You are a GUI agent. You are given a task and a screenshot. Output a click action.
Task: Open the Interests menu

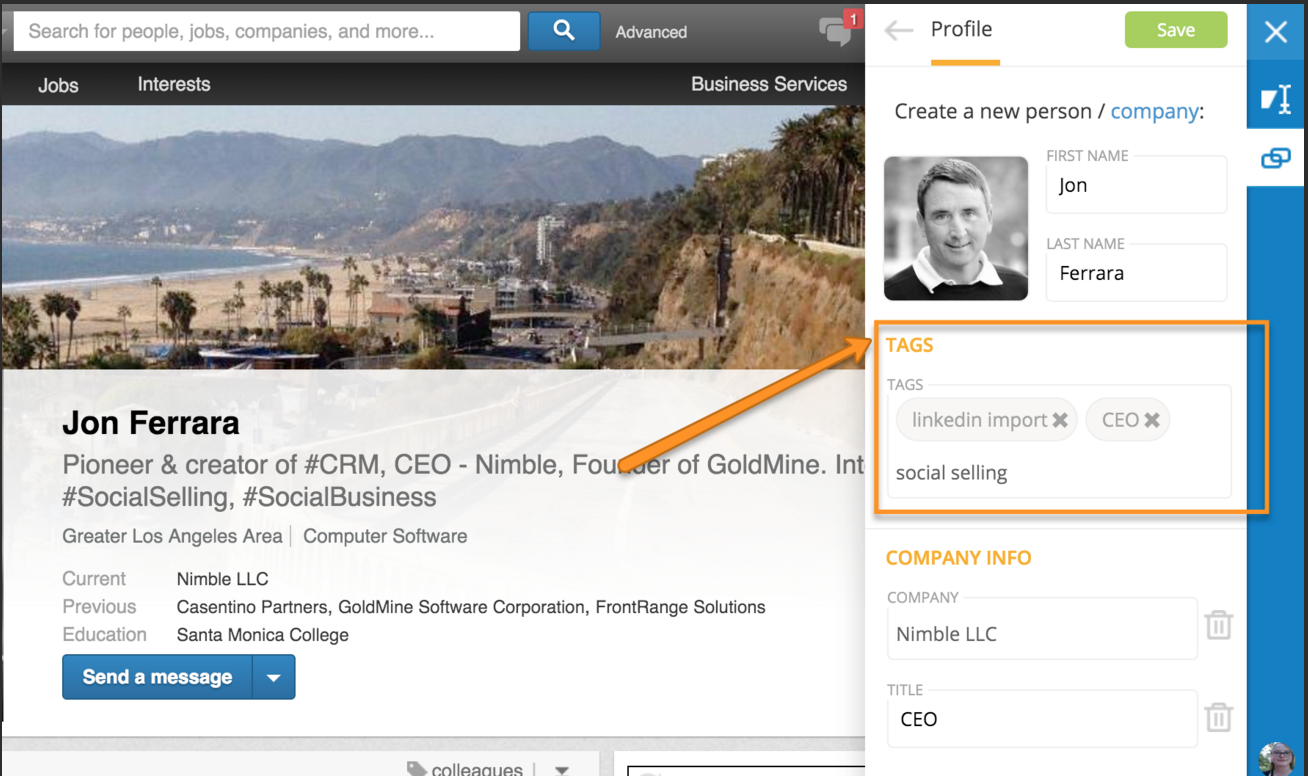tap(174, 84)
